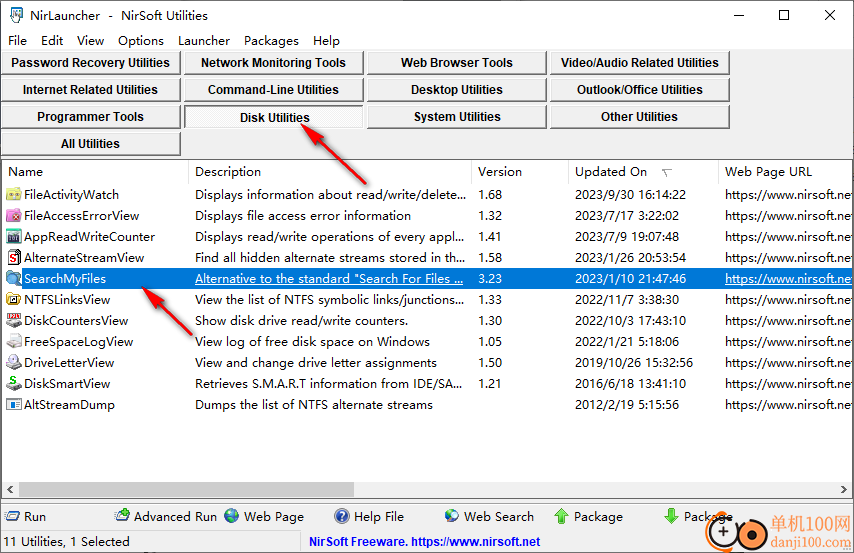Select the DriveLetterView row name
Screen dimensions: 854x553
pos(69,362)
